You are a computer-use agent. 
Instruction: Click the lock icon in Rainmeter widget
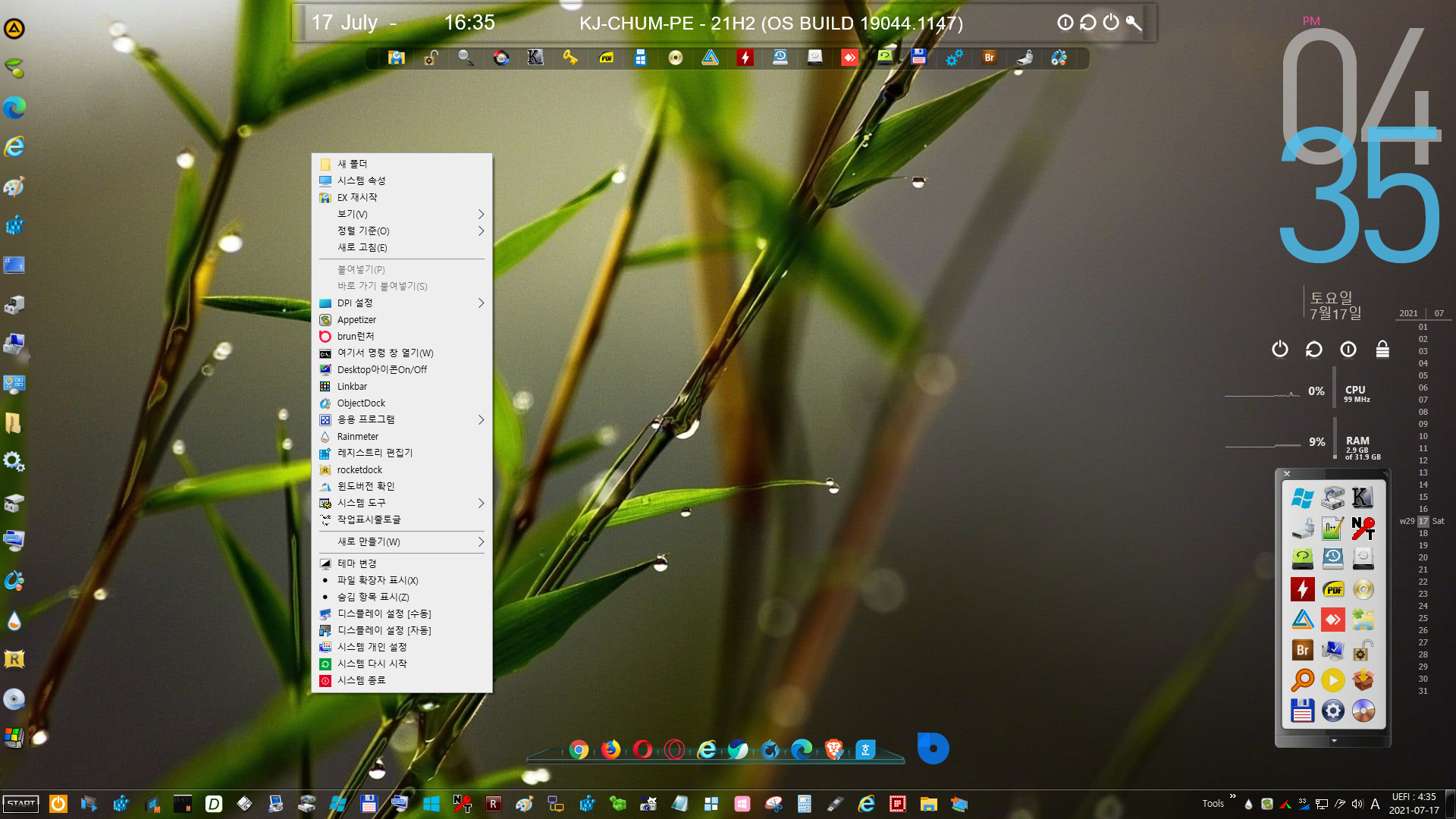tap(1382, 349)
